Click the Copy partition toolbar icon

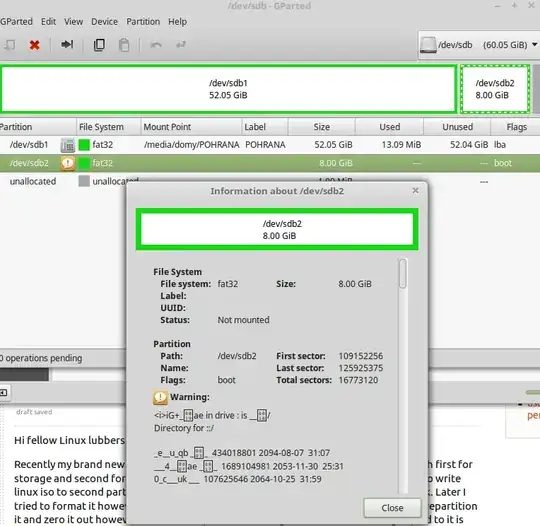[99, 45]
